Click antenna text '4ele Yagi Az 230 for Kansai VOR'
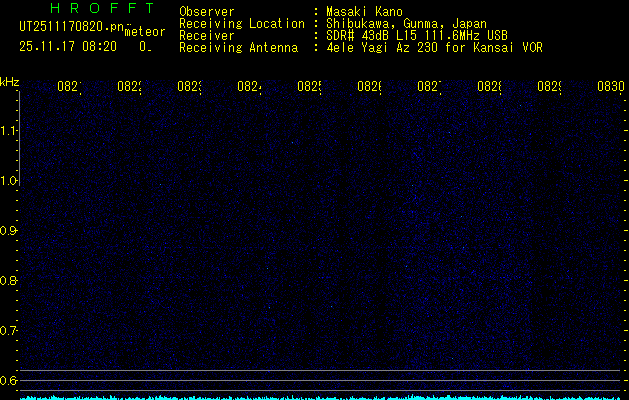This screenshot has width=629, height=400. tap(434, 48)
